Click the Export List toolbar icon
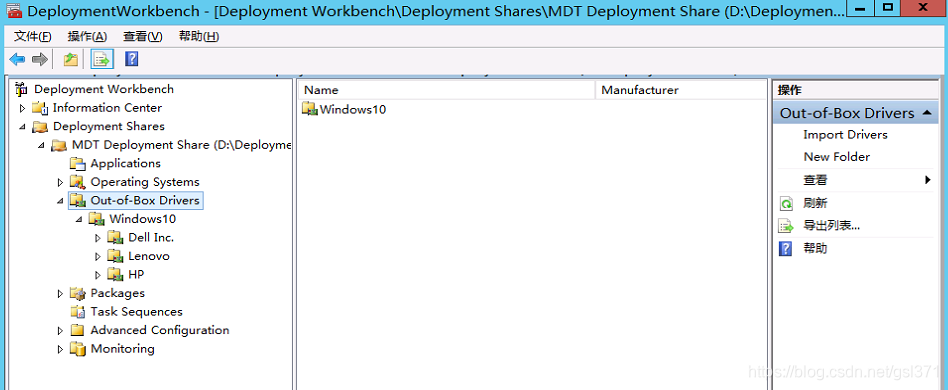Viewport: 948px width, 390px height. [x=102, y=59]
